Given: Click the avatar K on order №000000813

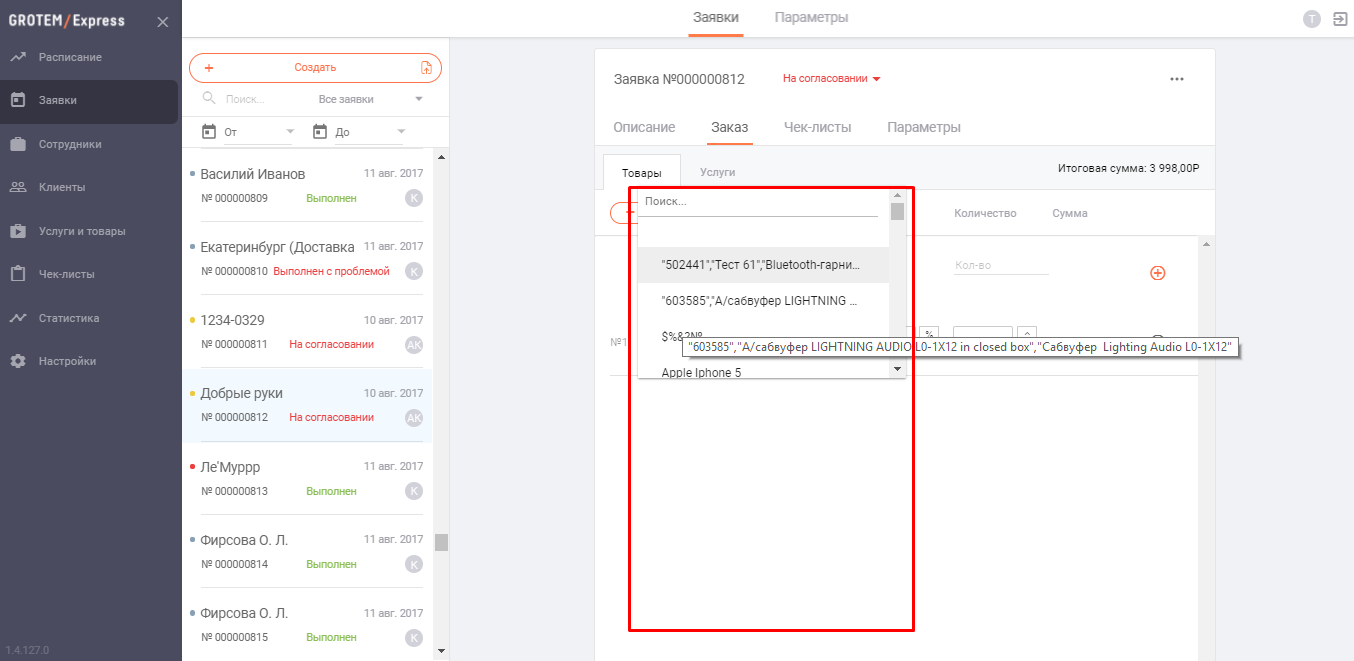Looking at the screenshot, I should 414,491.
